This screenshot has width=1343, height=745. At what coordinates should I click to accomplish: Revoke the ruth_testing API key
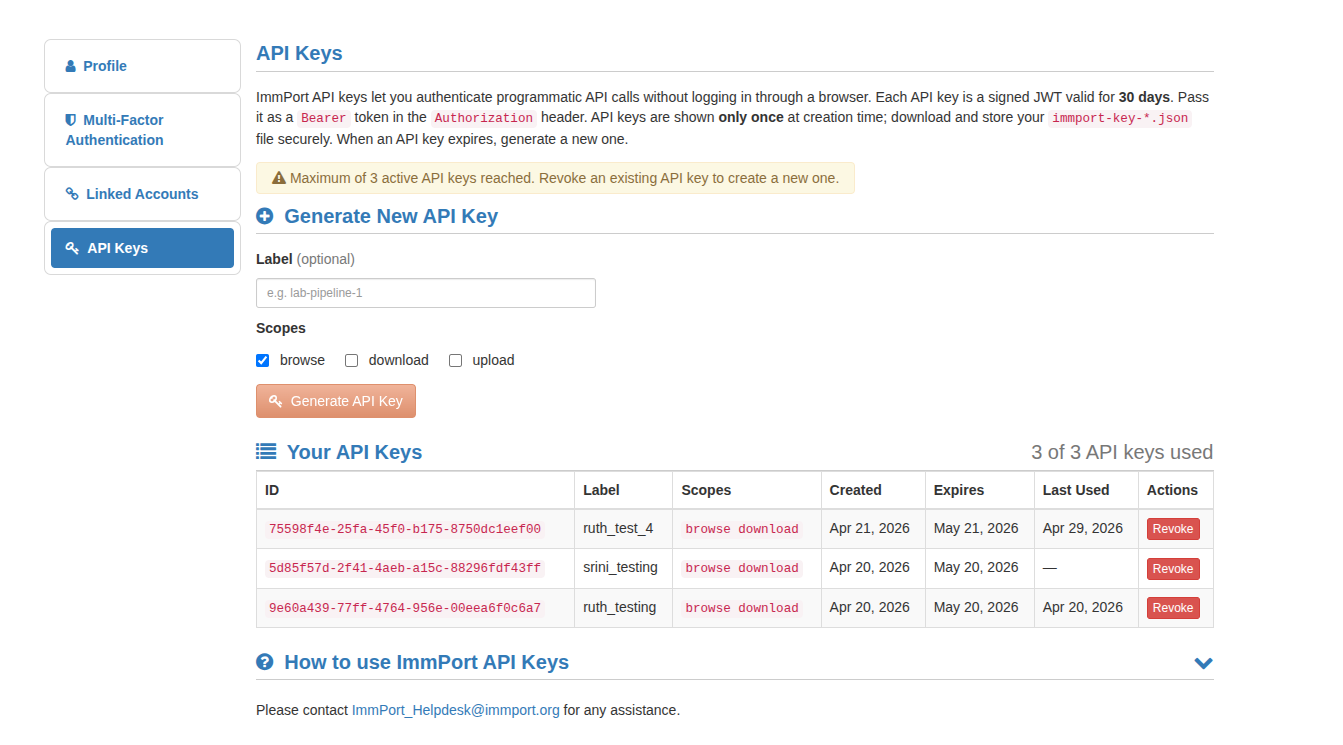1173,608
